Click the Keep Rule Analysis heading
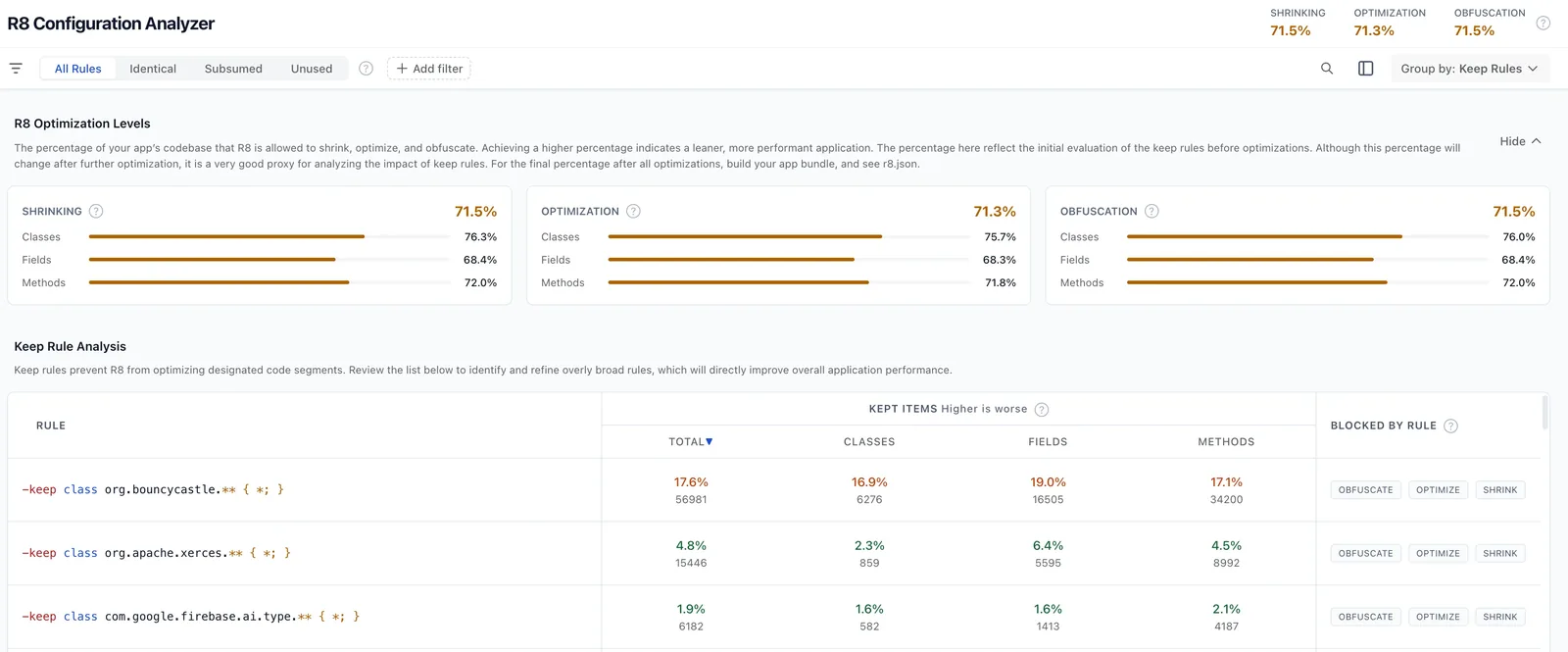Viewport: 1568px width, 652px height. click(x=71, y=347)
